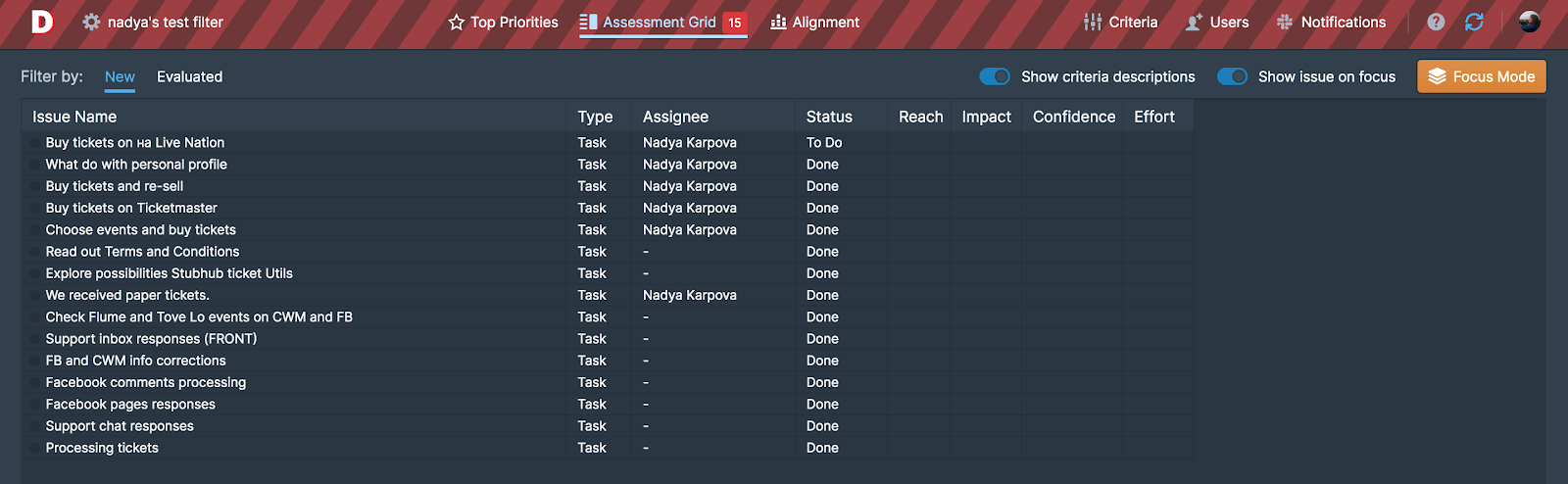Open Notifications settings
The width and height of the screenshot is (1568, 484).
[1331, 22]
